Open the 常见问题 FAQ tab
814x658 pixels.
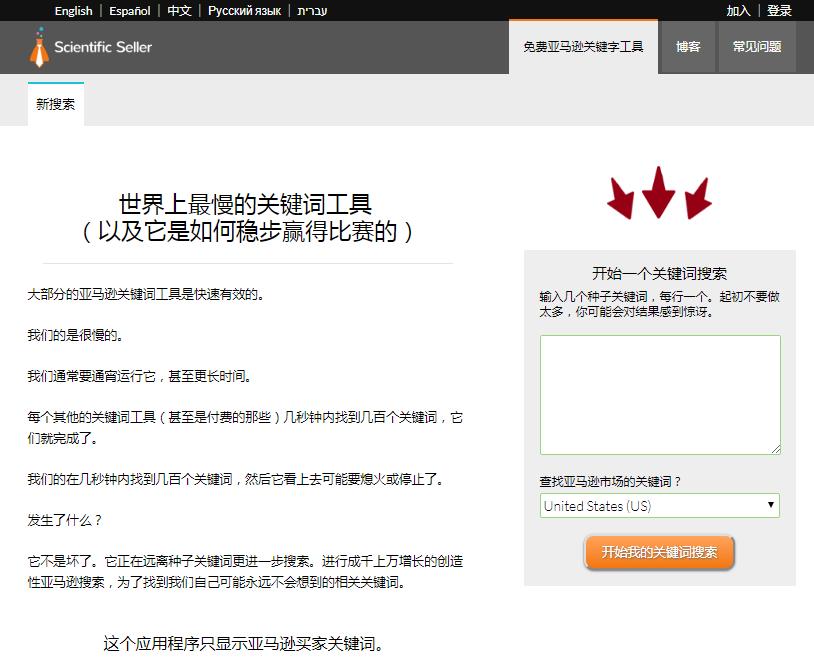point(757,47)
